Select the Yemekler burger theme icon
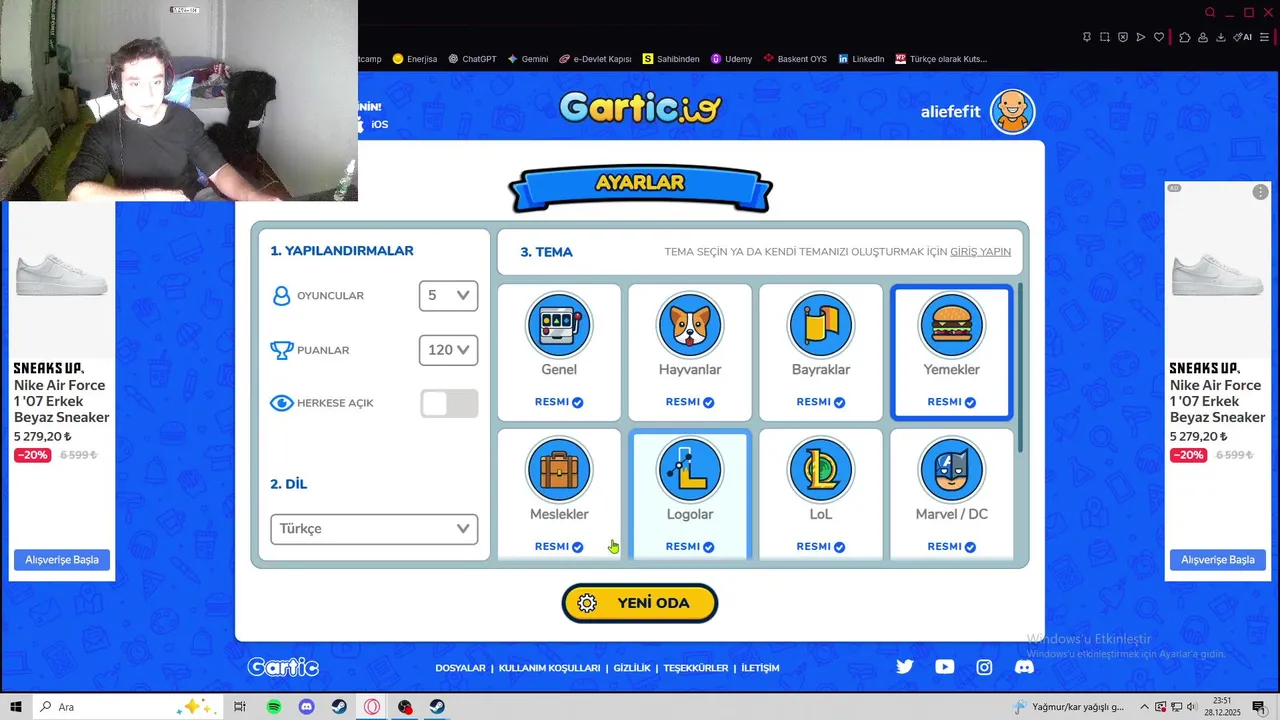 951,325
